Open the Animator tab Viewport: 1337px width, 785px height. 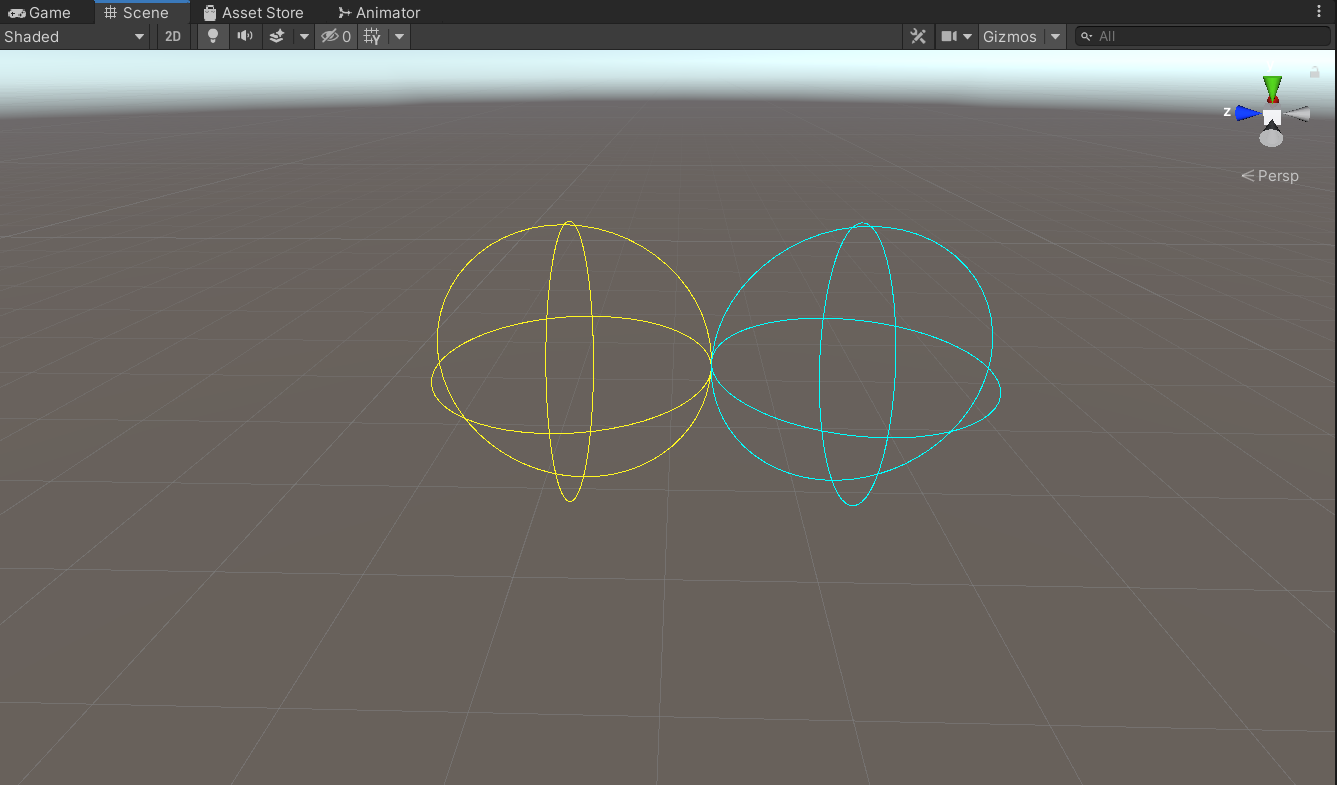tap(379, 13)
